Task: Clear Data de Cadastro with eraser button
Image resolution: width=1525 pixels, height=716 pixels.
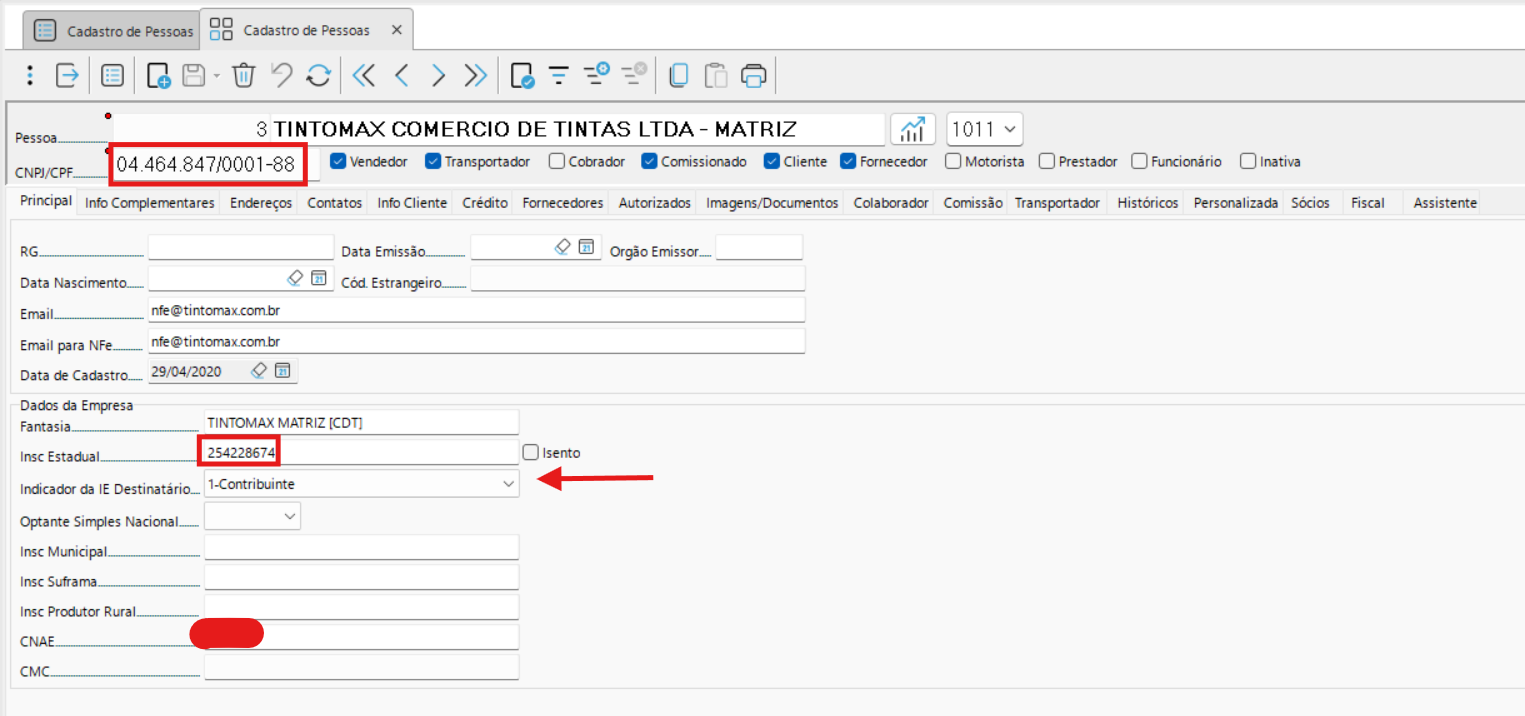Action: [259, 371]
